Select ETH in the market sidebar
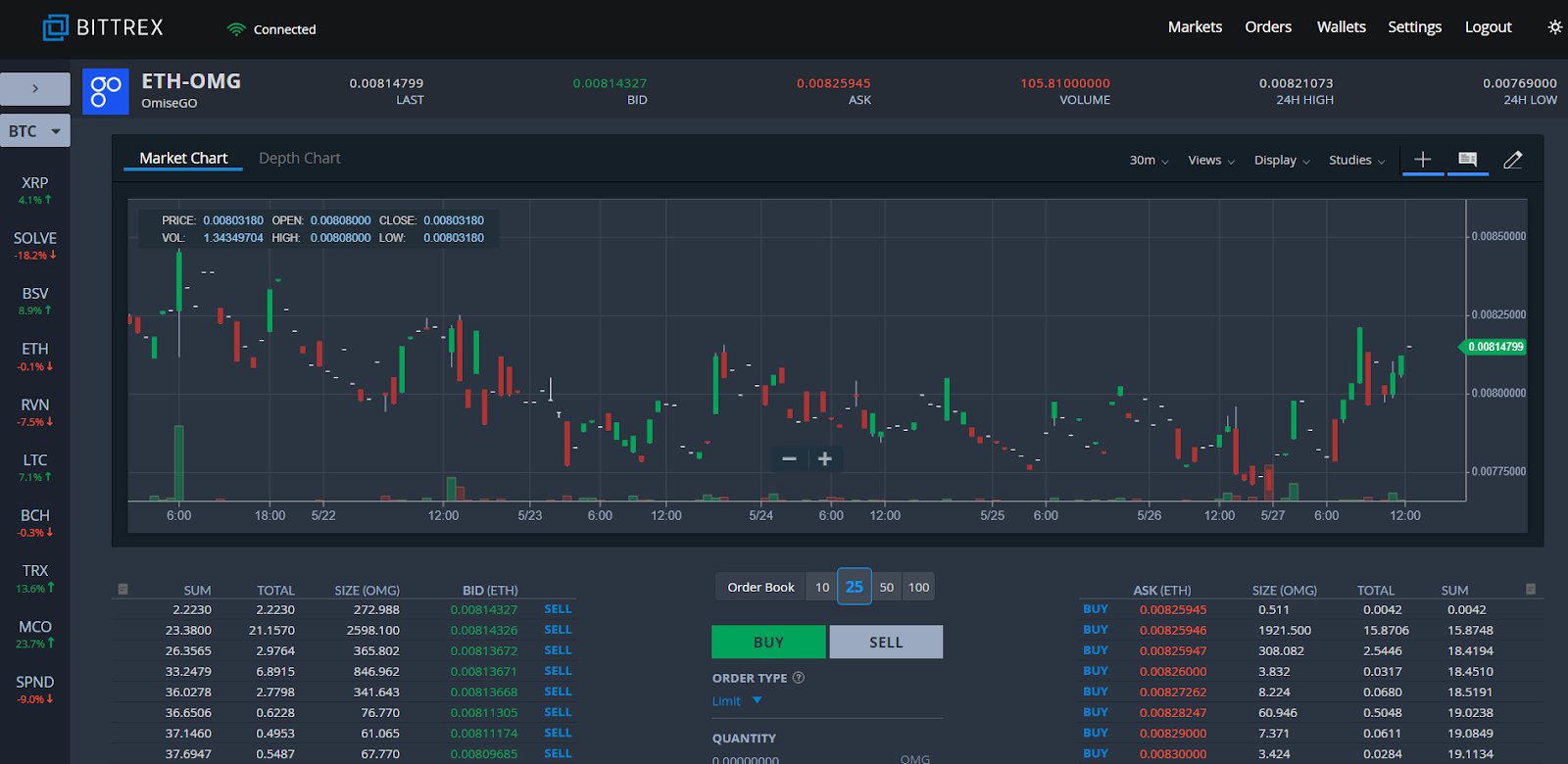This screenshot has height=764, width=1568. 35,357
